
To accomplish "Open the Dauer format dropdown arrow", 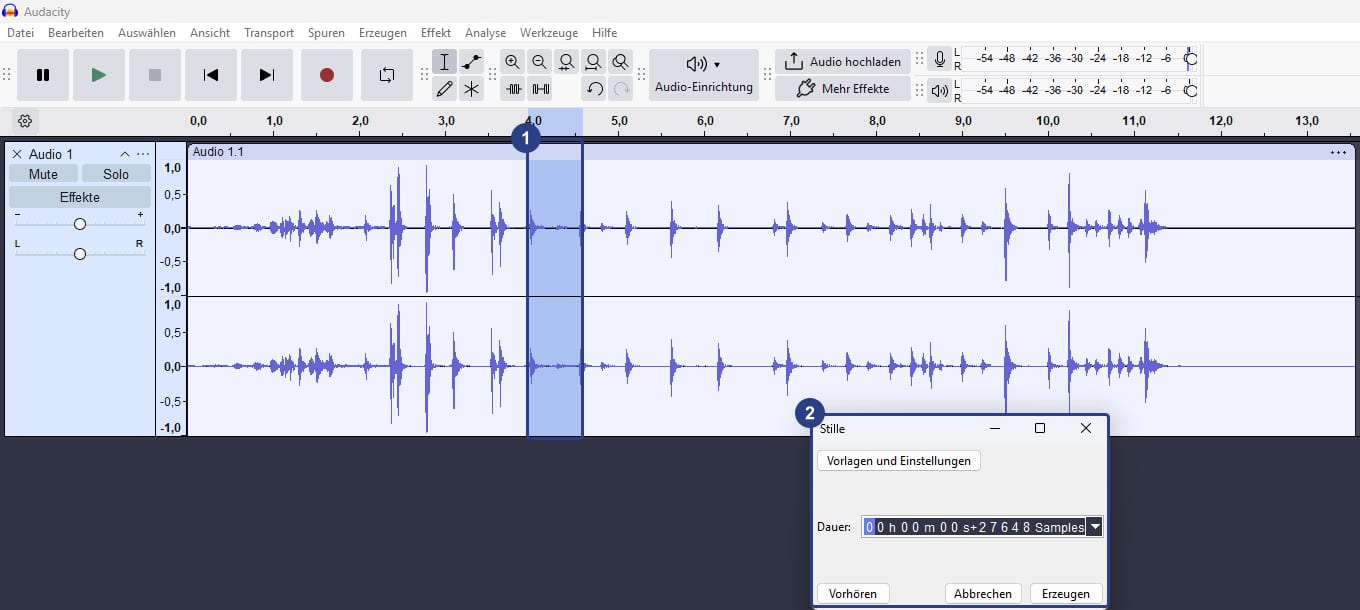I will [x=1095, y=527].
